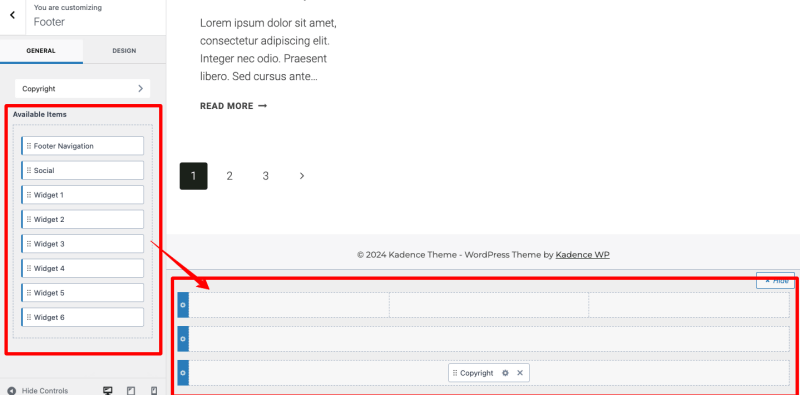
Task: Click the Copyright drag handle in builder
Action: [x=455, y=373]
